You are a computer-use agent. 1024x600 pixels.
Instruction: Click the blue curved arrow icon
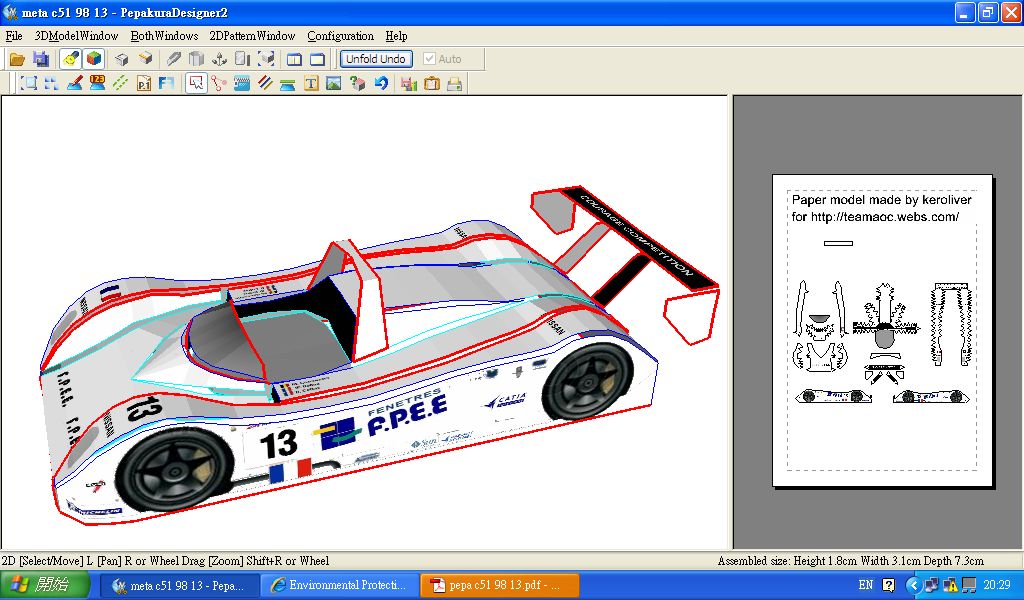pos(381,84)
